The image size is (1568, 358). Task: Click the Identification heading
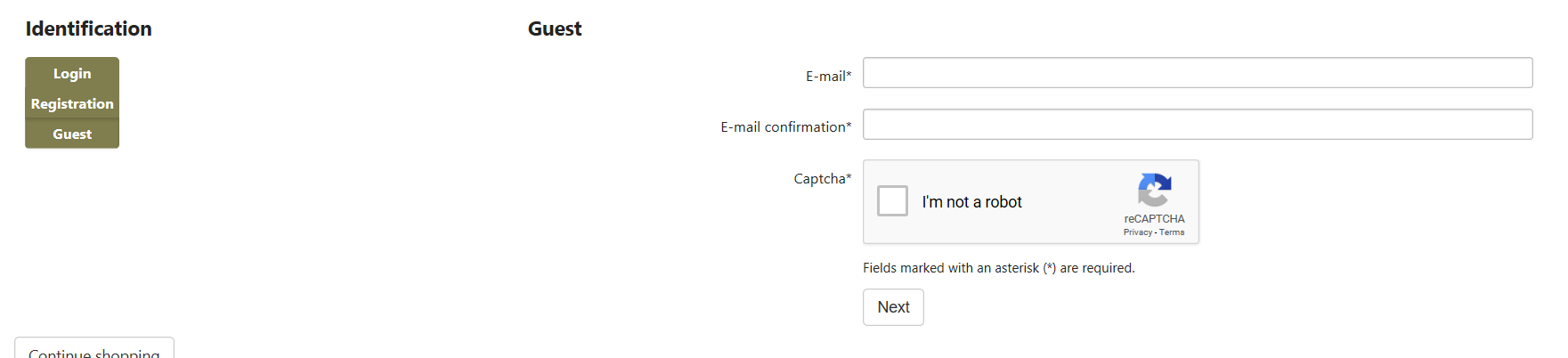(88, 28)
